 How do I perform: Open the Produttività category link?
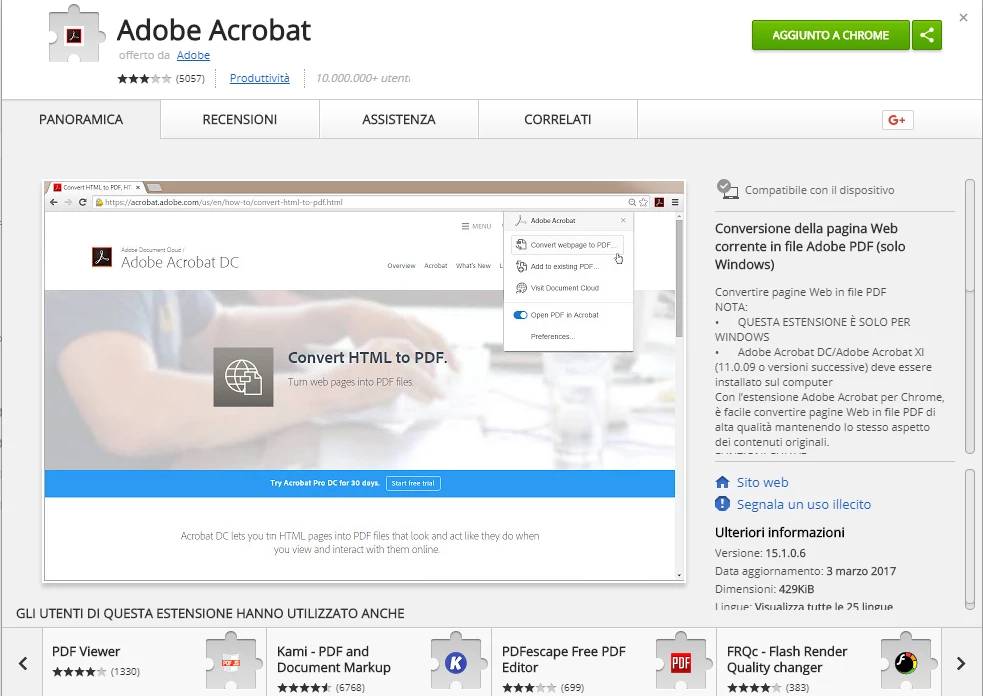(x=260, y=78)
